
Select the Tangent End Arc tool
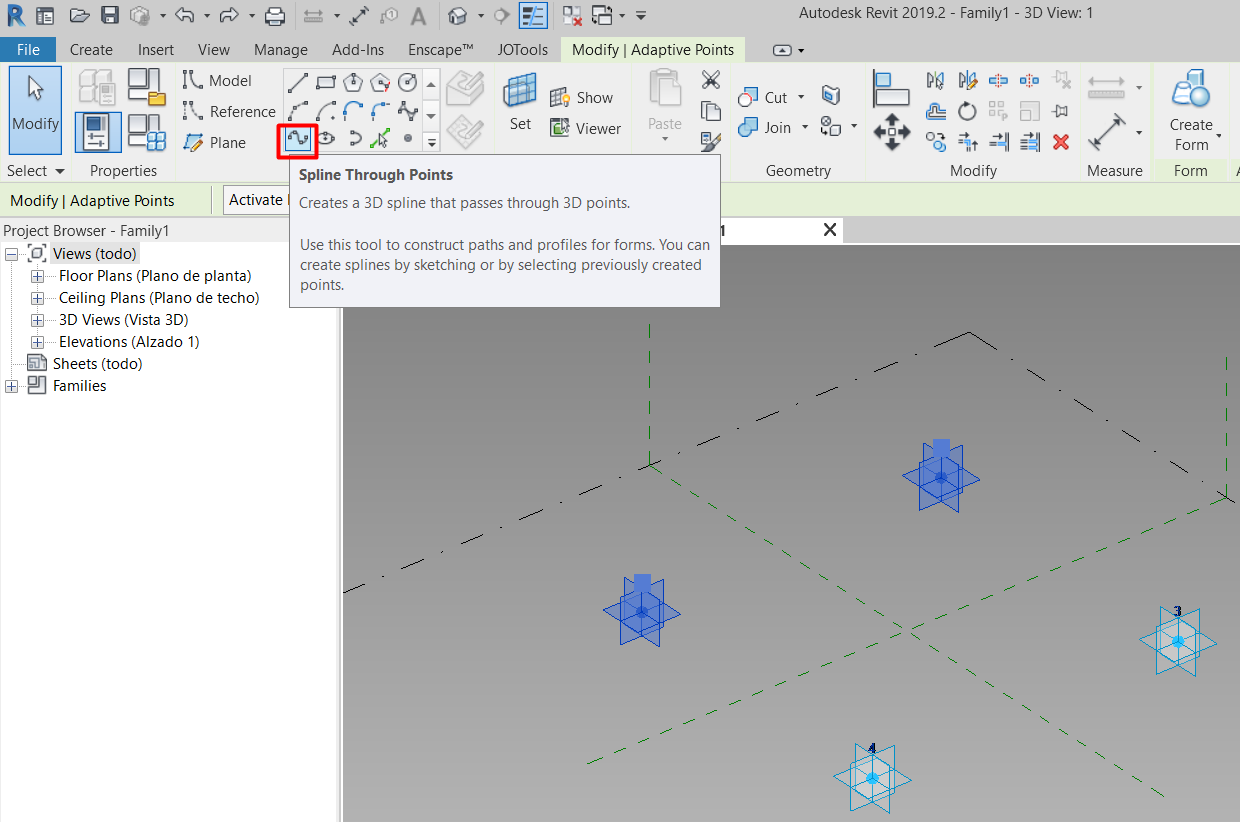click(x=352, y=110)
